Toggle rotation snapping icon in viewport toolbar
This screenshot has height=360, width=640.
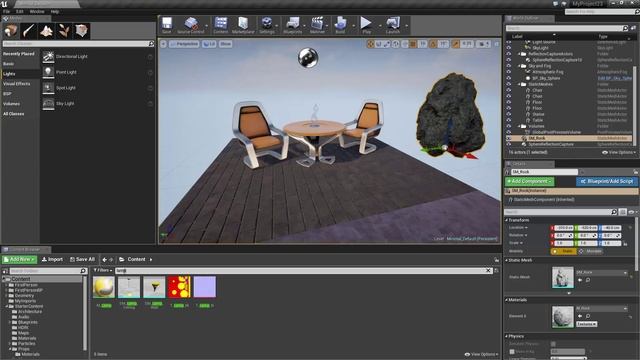[x=433, y=44]
